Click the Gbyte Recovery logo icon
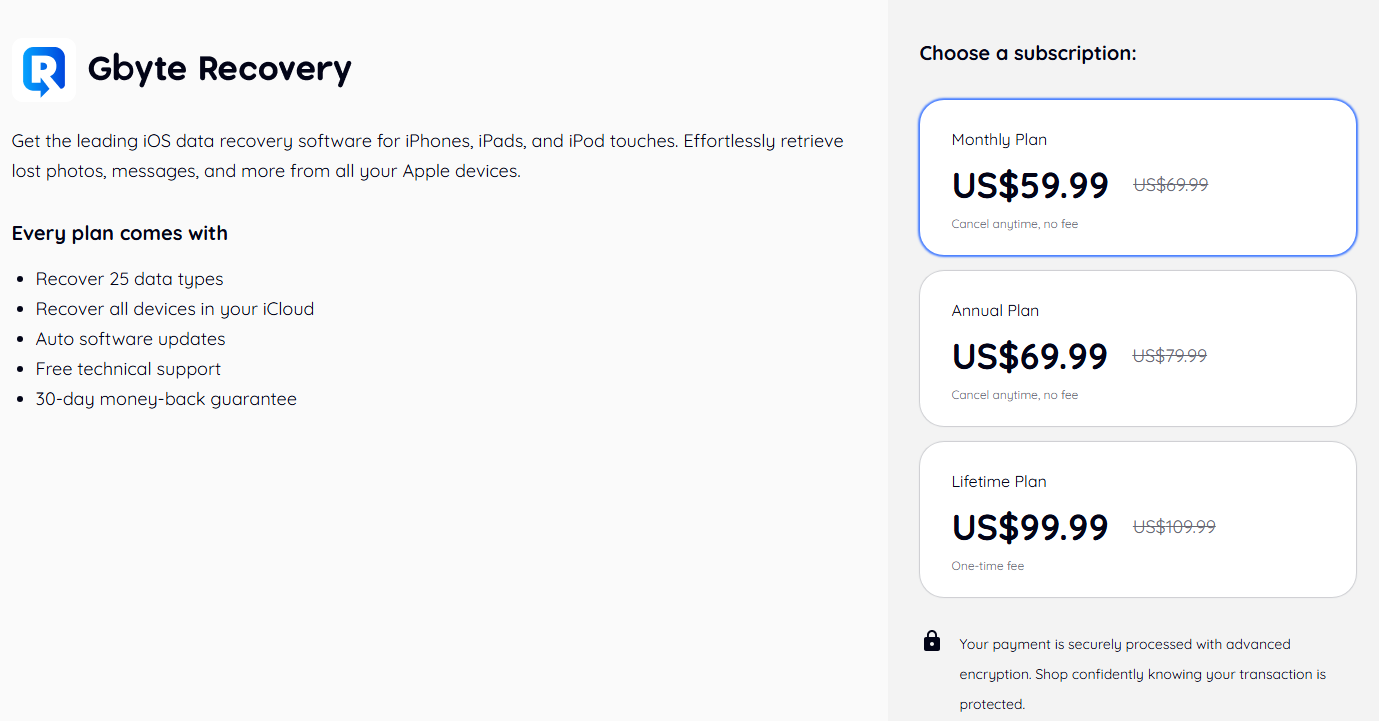The width and height of the screenshot is (1379, 721). 44,70
